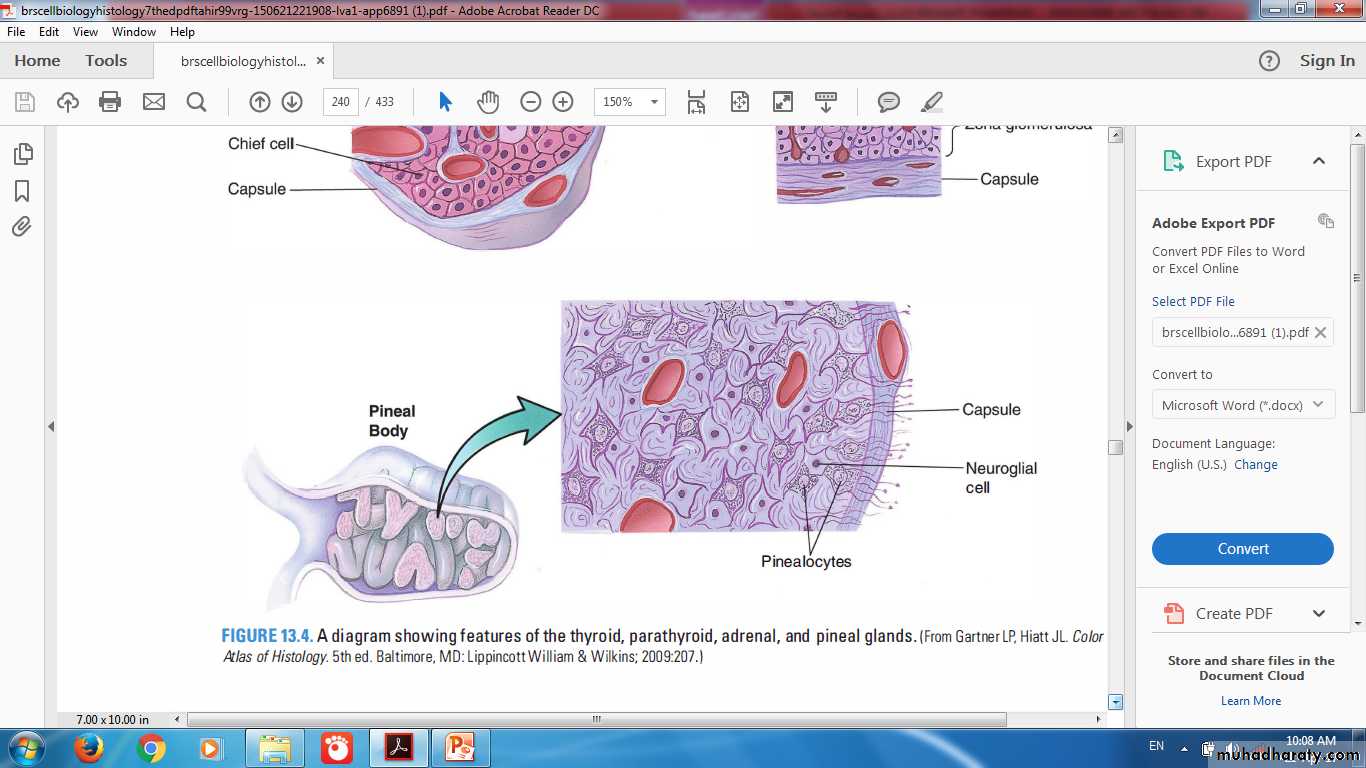1366x768 pixels.
Task: Click the Zoom out minus icon
Action: coord(531,102)
